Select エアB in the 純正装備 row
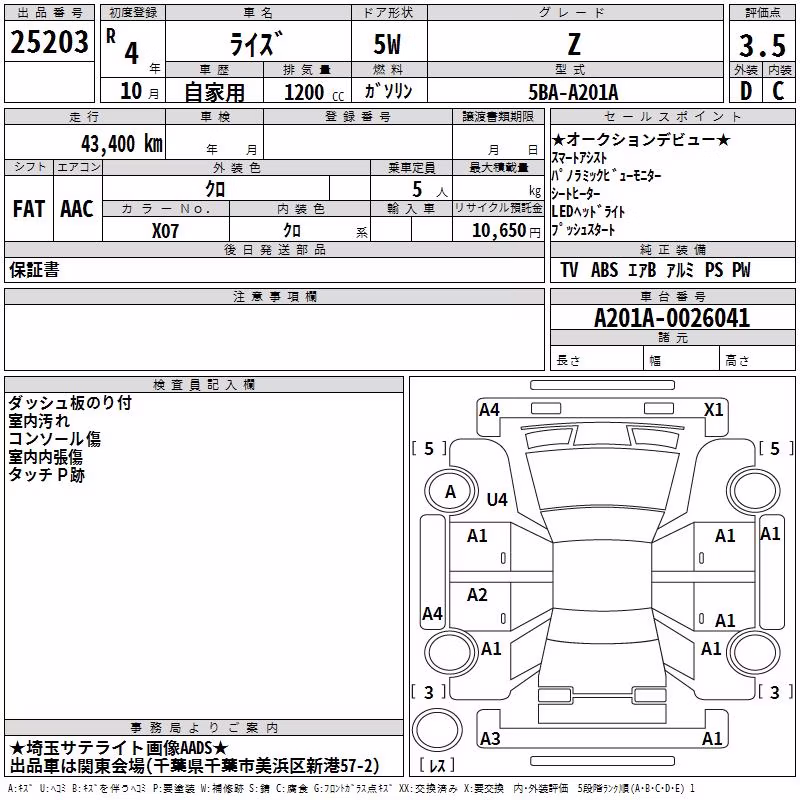This screenshot has width=800, height=800. (641, 270)
